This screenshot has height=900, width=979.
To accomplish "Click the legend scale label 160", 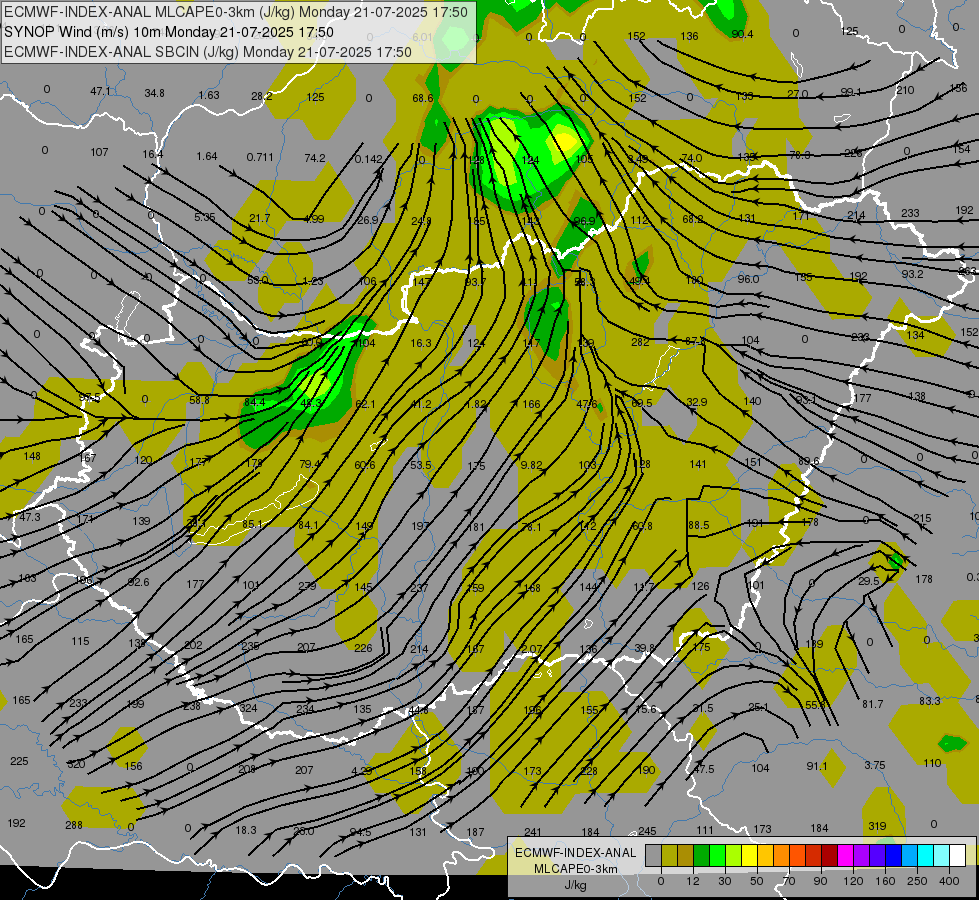I will 885,881.
